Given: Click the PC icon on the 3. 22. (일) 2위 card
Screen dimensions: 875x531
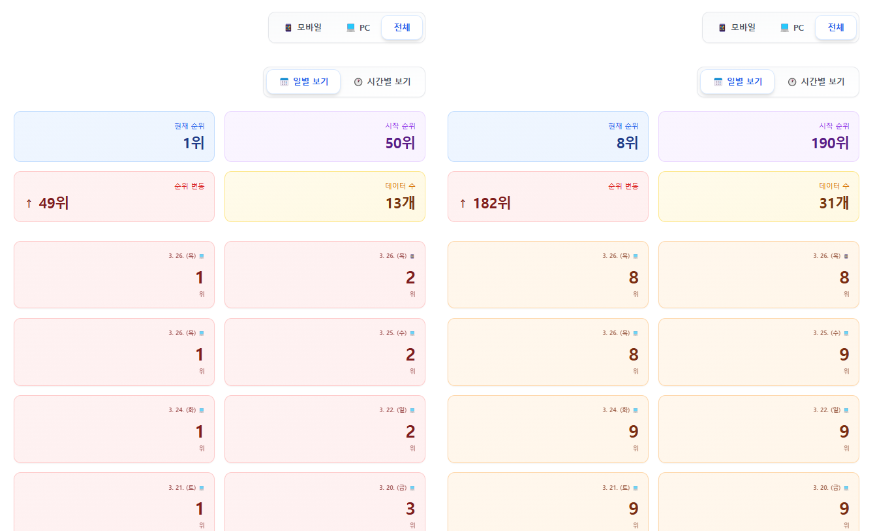Looking at the screenshot, I should (x=412, y=410).
